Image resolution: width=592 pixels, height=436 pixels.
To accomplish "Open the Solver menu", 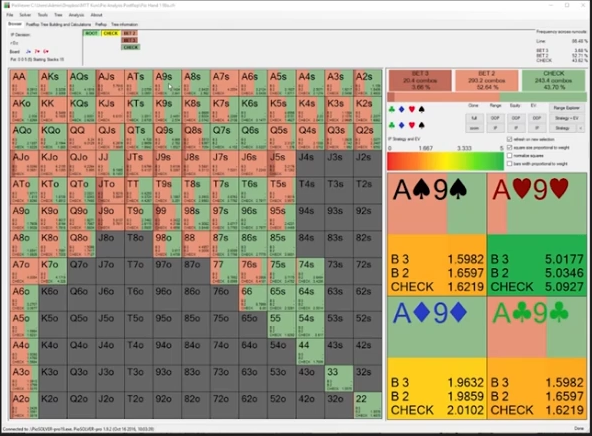I will pos(25,15).
